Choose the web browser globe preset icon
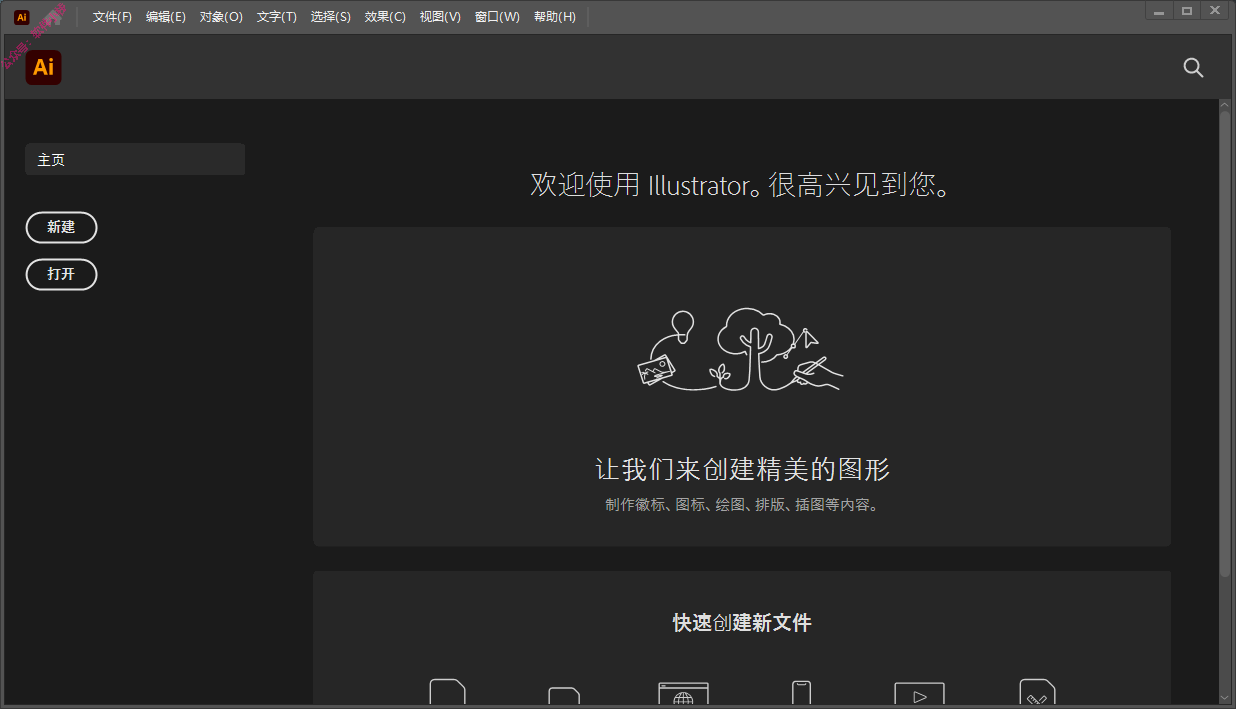The width and height of the screenshot is (1236, 709). 683,694
